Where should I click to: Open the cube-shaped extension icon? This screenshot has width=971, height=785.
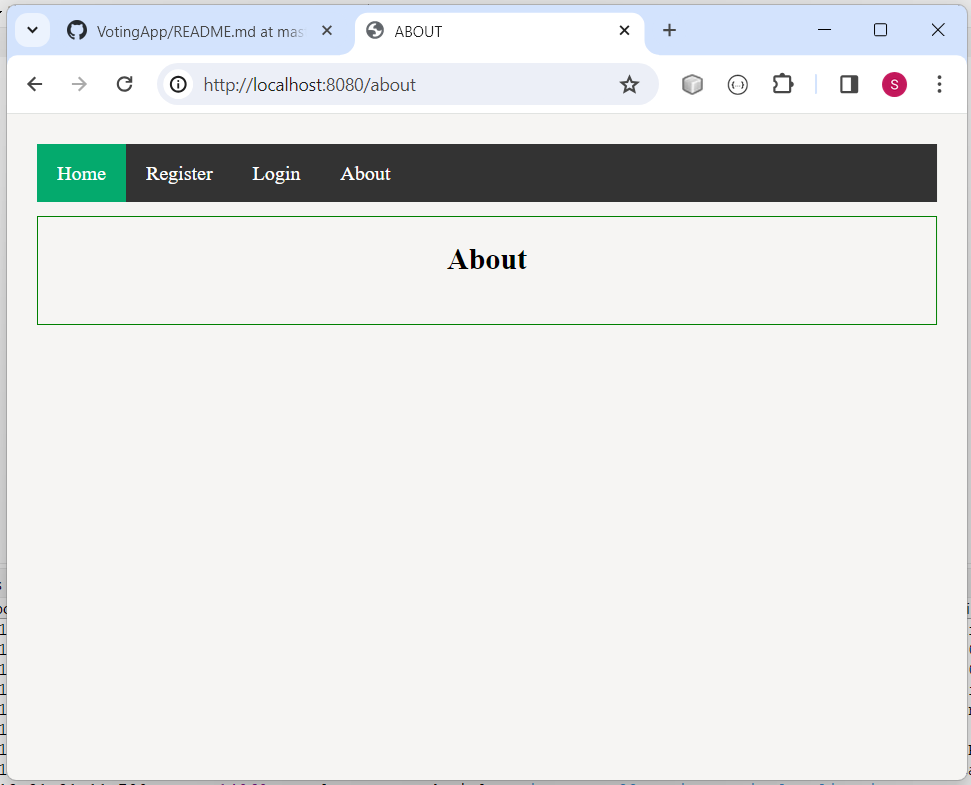692,84
